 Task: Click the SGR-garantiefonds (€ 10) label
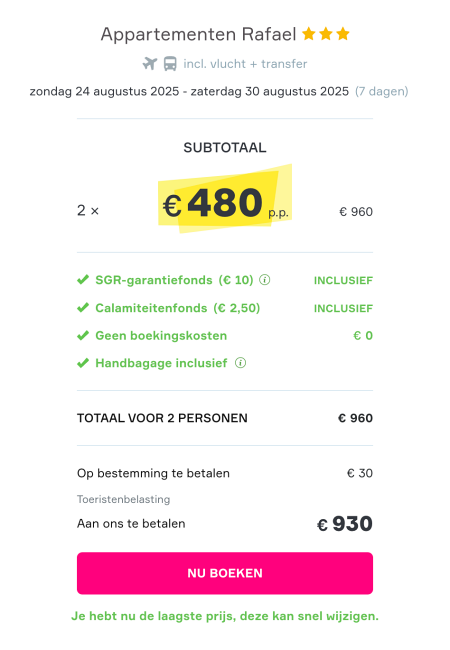(x=174, y=280)
